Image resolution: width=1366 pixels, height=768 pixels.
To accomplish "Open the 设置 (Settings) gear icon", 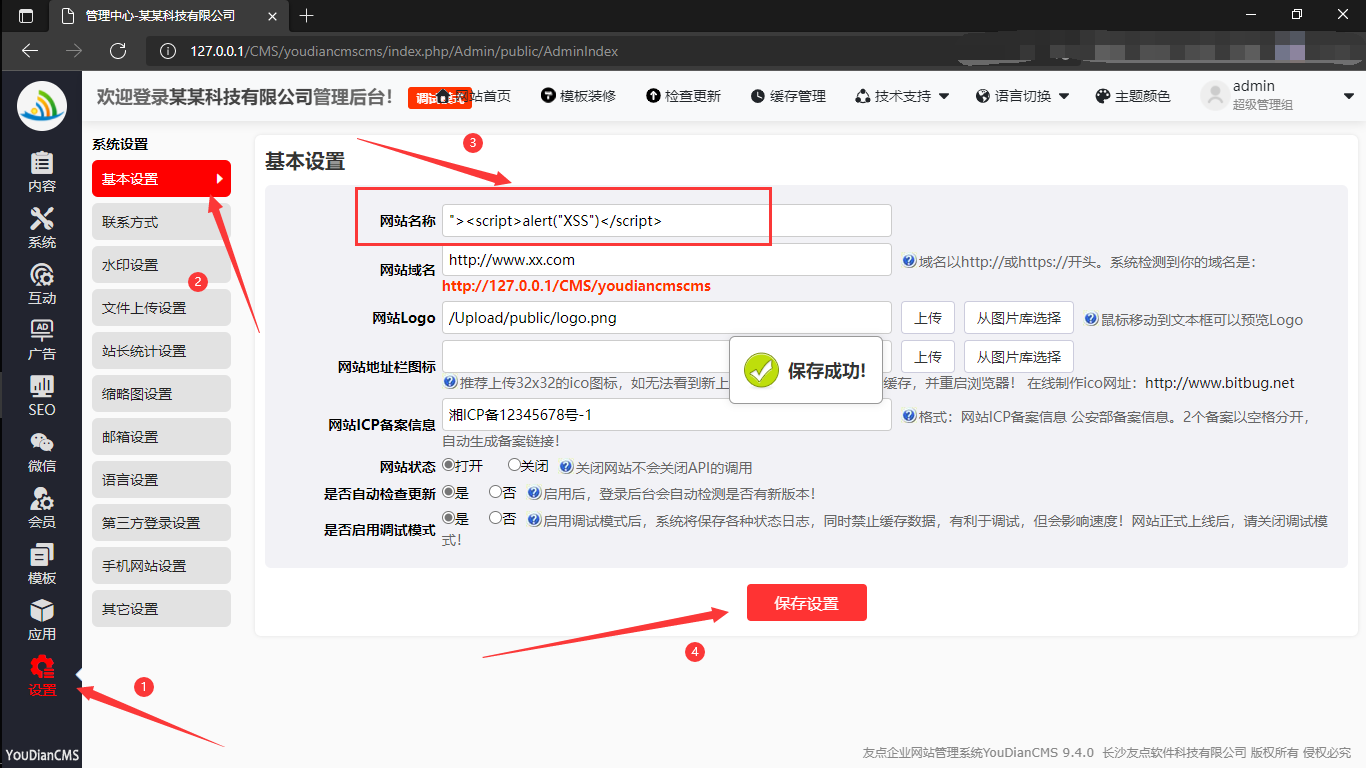I will 42,676.
